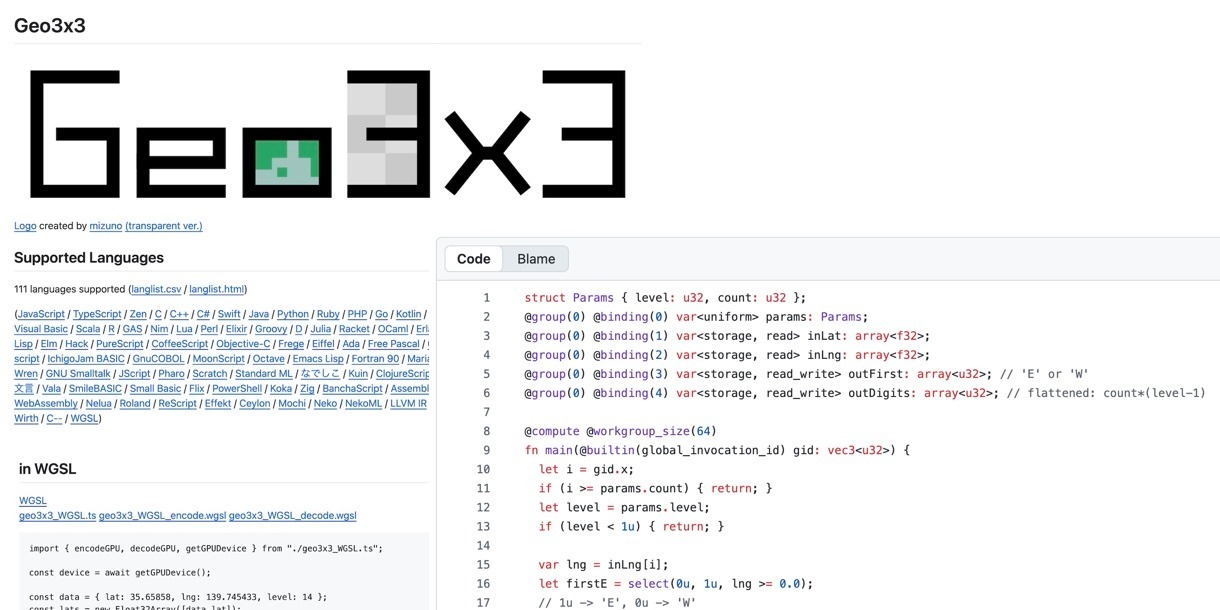The width and height of the screenshot is (1220, 610).
Task: Switch to the Blame tab
Action: pos(536,259)
